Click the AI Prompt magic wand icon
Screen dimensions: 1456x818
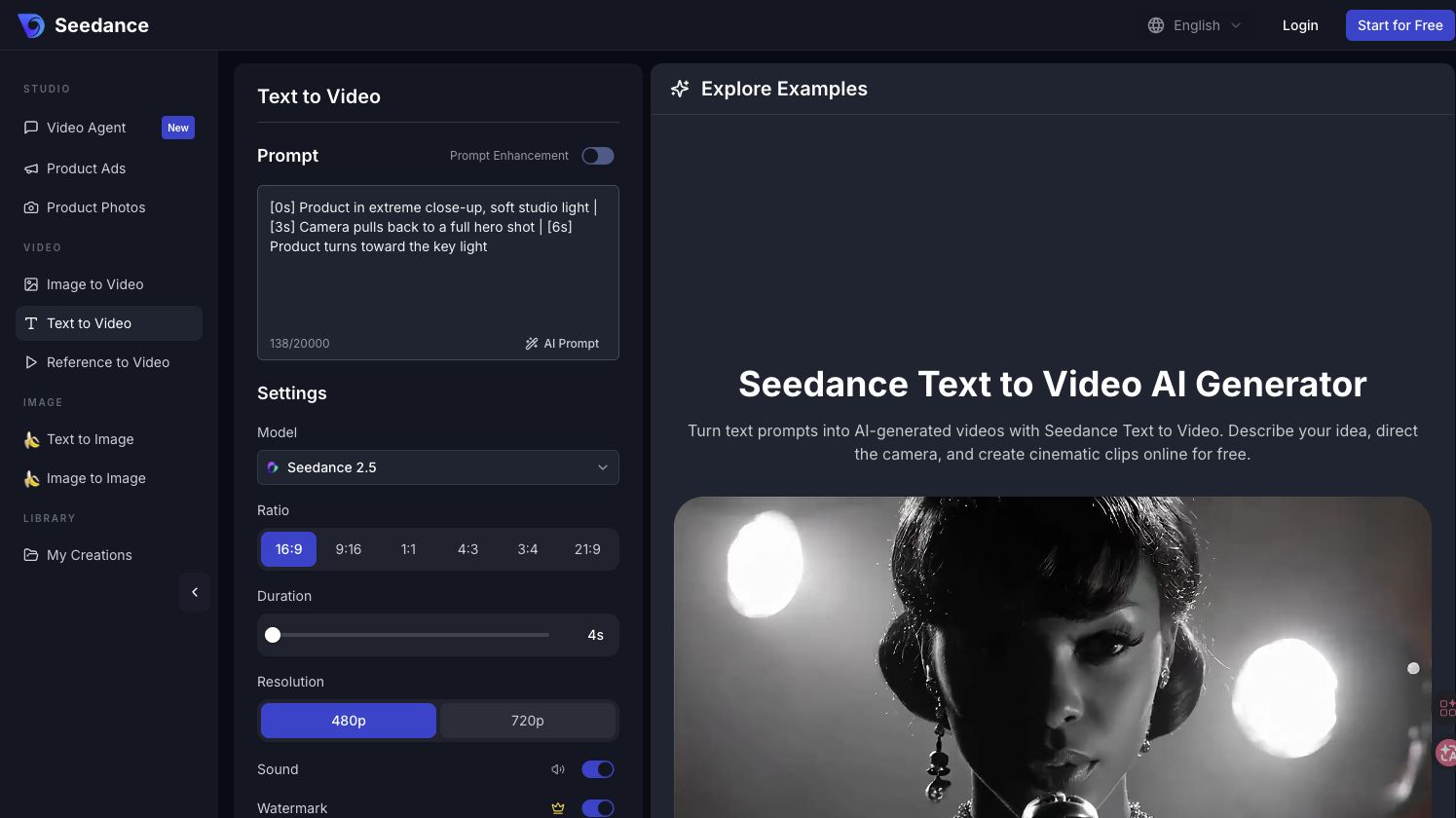(x=532, y=344)
